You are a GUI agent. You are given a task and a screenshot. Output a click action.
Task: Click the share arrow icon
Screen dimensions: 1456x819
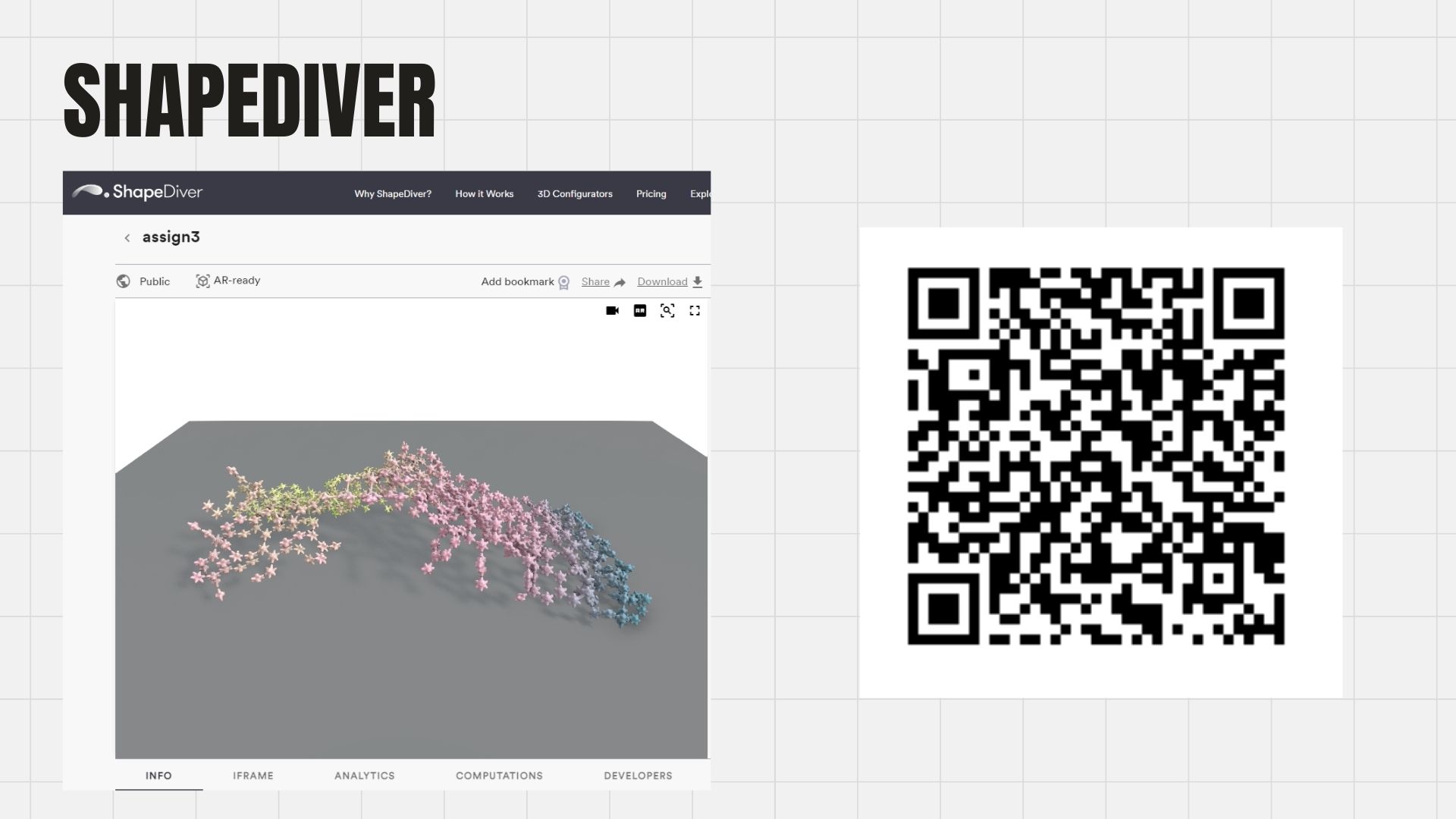(620, 282)
